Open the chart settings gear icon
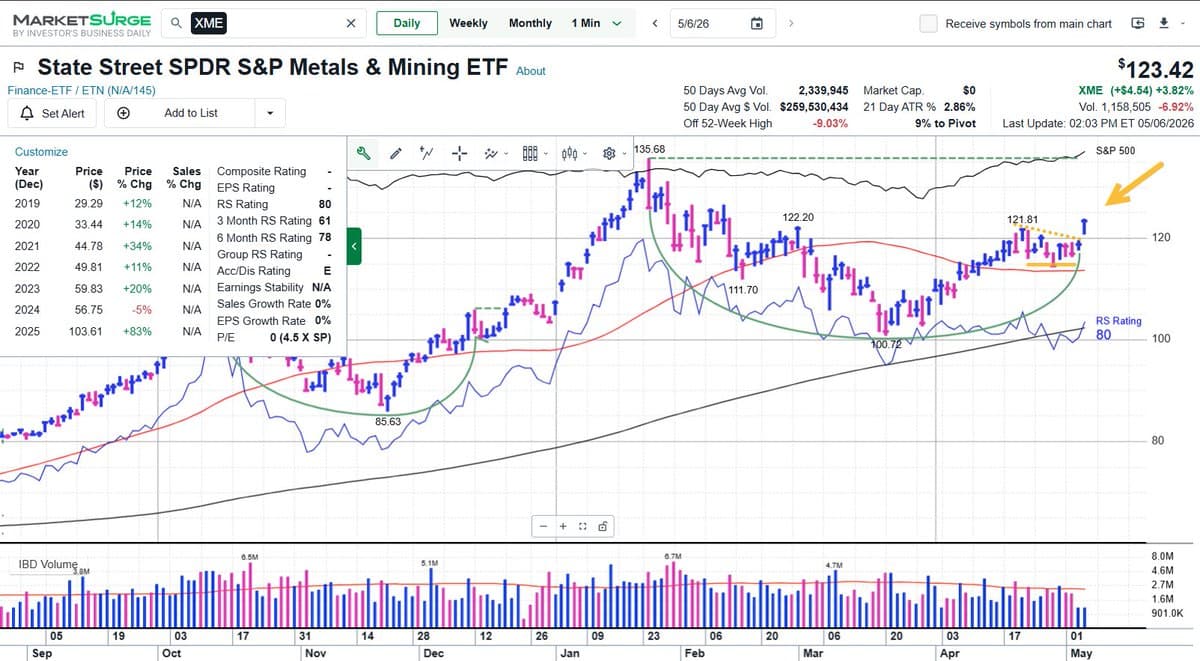Image resolution: width=1200 pixels, height=661 pixels. click(x=608, y=153)
